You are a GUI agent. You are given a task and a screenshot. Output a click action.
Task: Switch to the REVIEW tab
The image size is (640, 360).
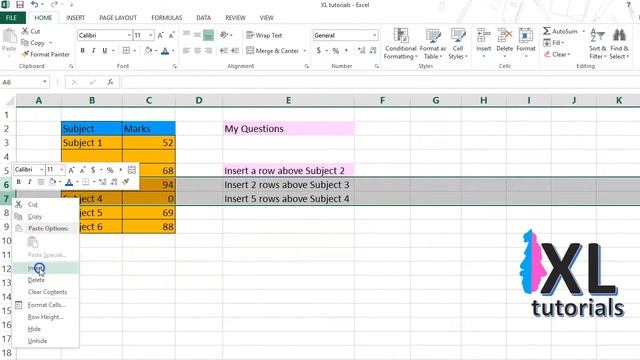[x=235, y=18]
